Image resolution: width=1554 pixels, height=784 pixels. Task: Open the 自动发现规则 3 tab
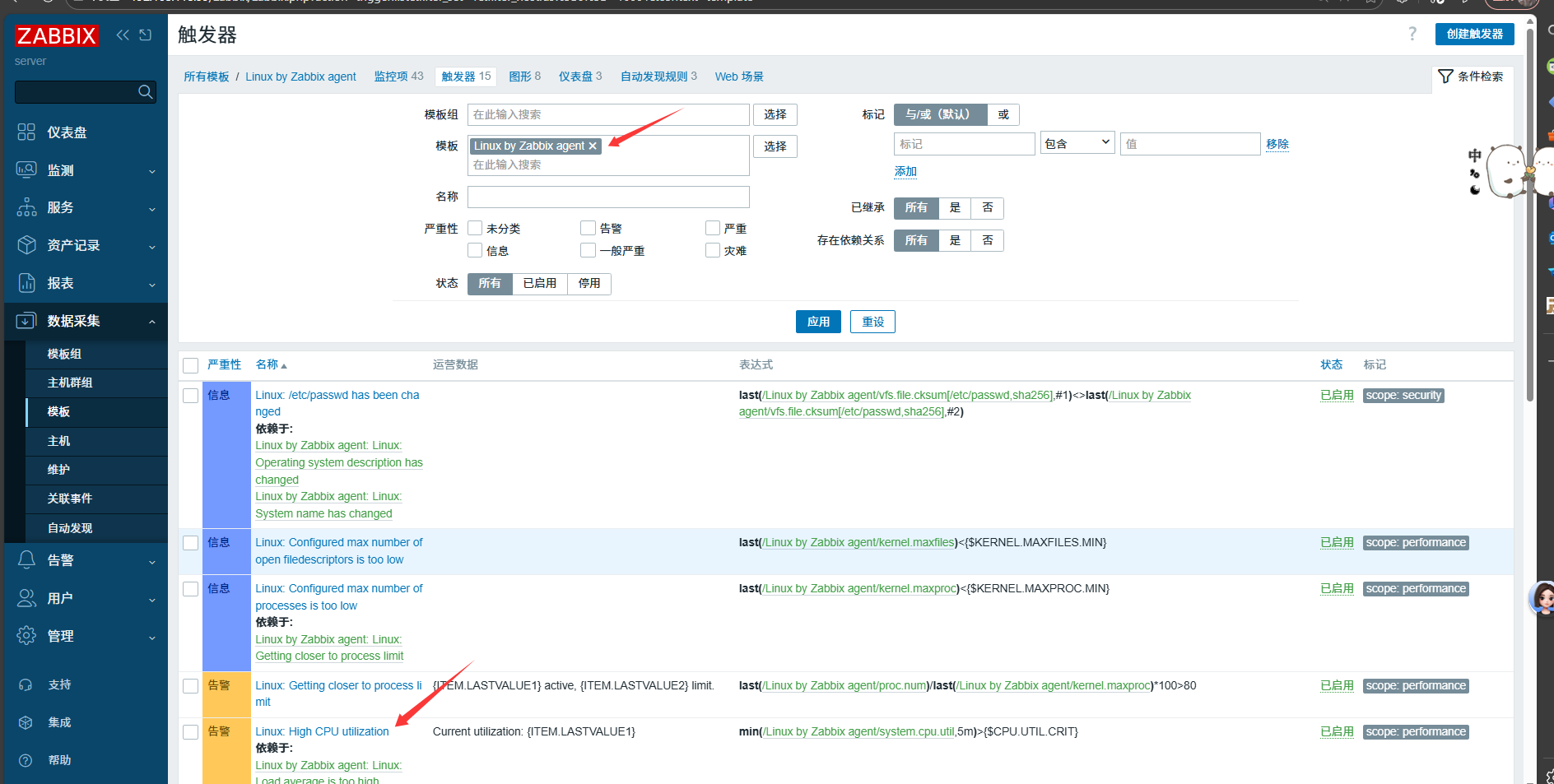point(658,77)
